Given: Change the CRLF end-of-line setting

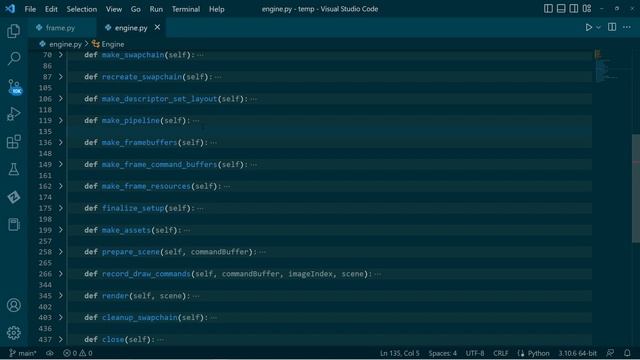Looking at the screenshot, I should click(x=500, y=353).
